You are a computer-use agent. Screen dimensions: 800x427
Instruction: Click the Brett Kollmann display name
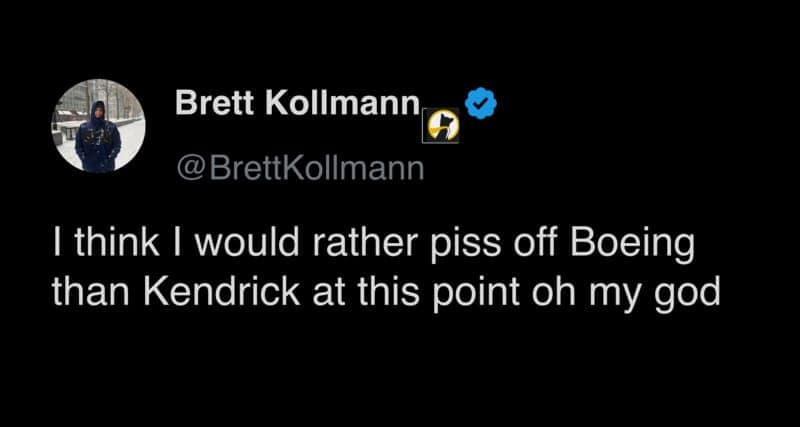point(295,104)
